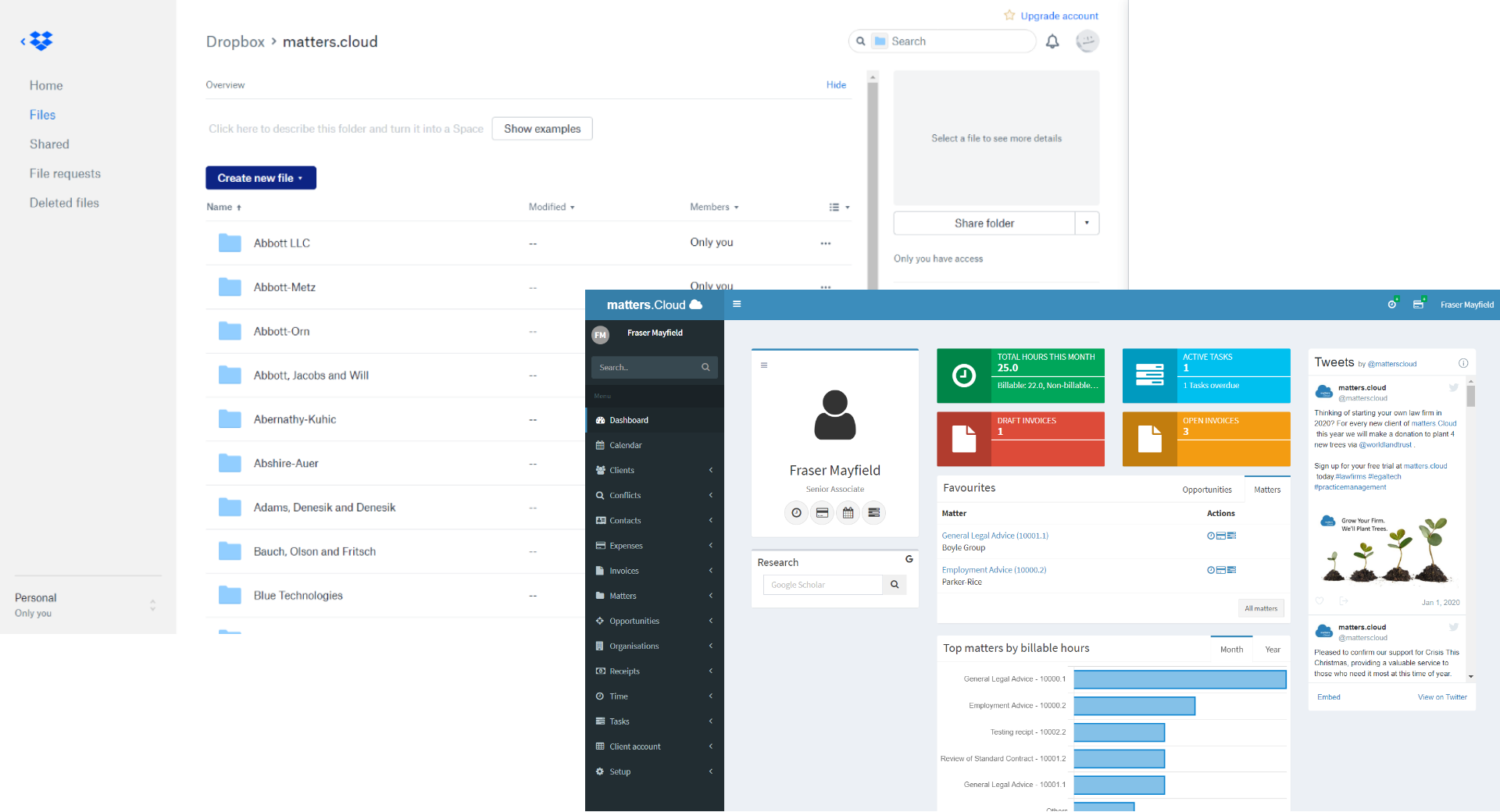Open the card icon beside Fraser Mayfield header

tap(1419, 304)
